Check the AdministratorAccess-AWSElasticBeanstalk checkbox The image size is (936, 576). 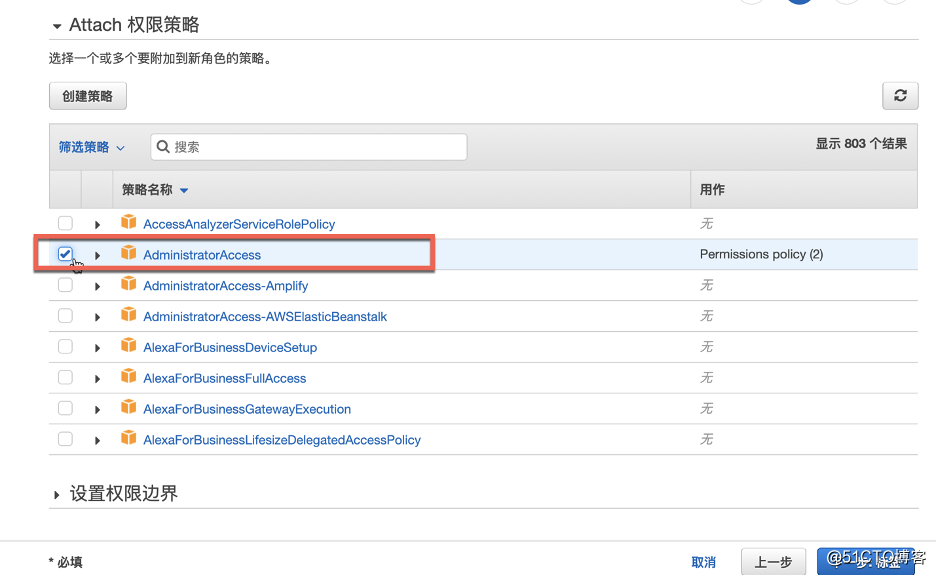coord(65,315)
